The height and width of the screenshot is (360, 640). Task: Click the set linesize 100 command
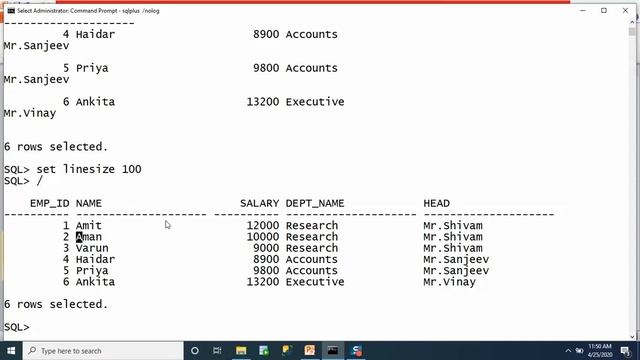point(89,169)
